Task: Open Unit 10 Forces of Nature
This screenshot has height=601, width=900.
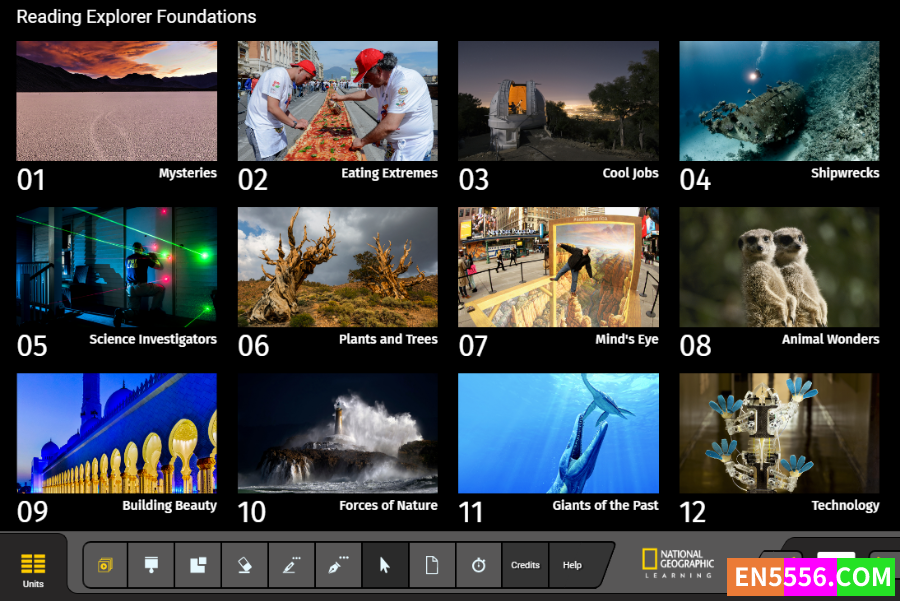Action: point(337,433)
